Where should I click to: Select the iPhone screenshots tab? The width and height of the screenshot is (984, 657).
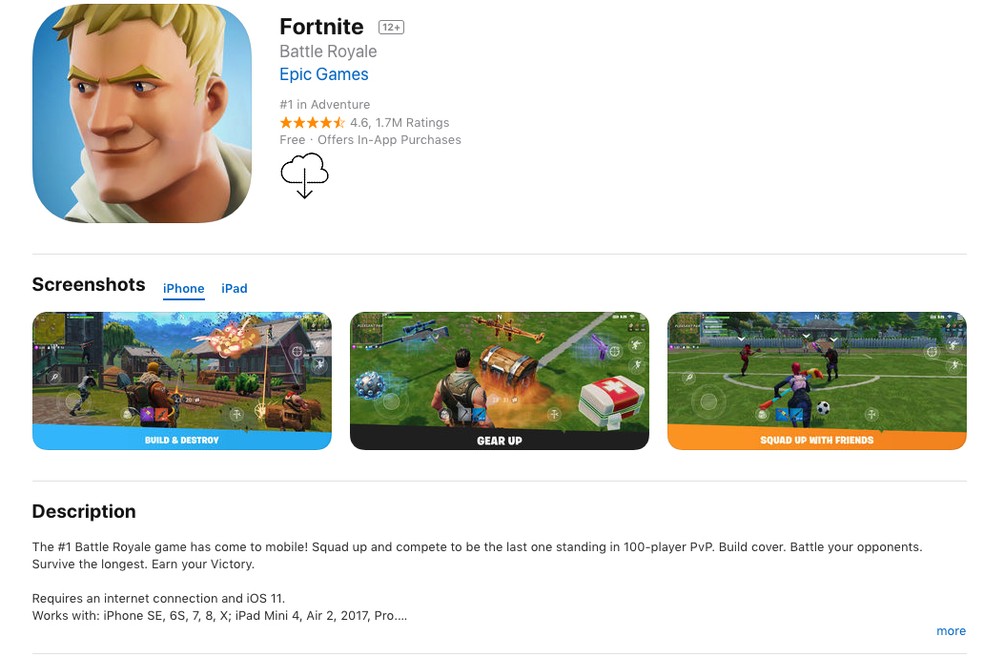[x=183, y=289]
